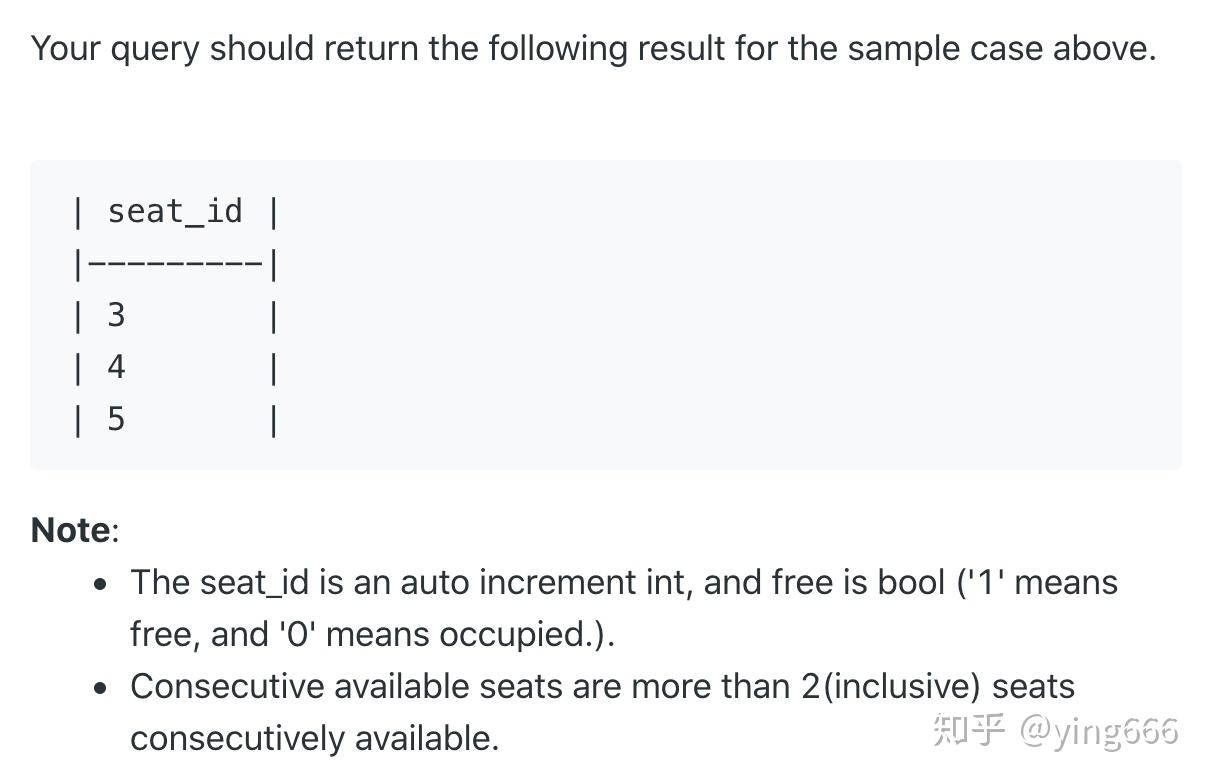This screenshot has width=1208, height=784.
Task: Click the '0' means occupied text
Action: pyautogui.click(x=427, y=634)
